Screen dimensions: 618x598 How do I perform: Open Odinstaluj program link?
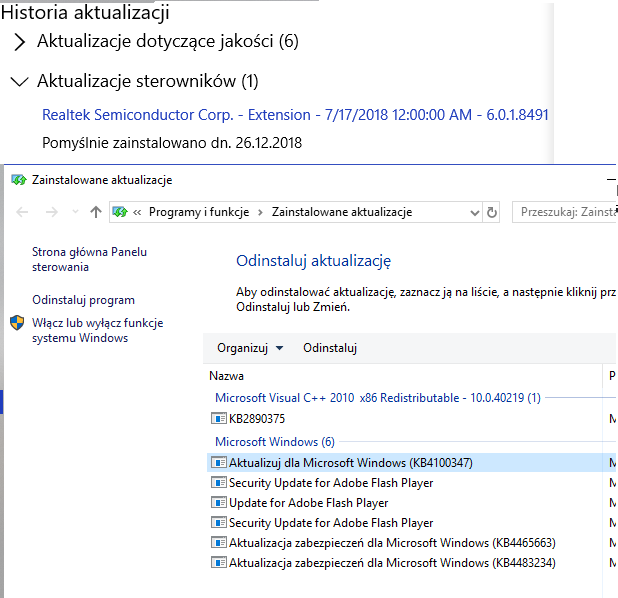click(x=84, y=300)
